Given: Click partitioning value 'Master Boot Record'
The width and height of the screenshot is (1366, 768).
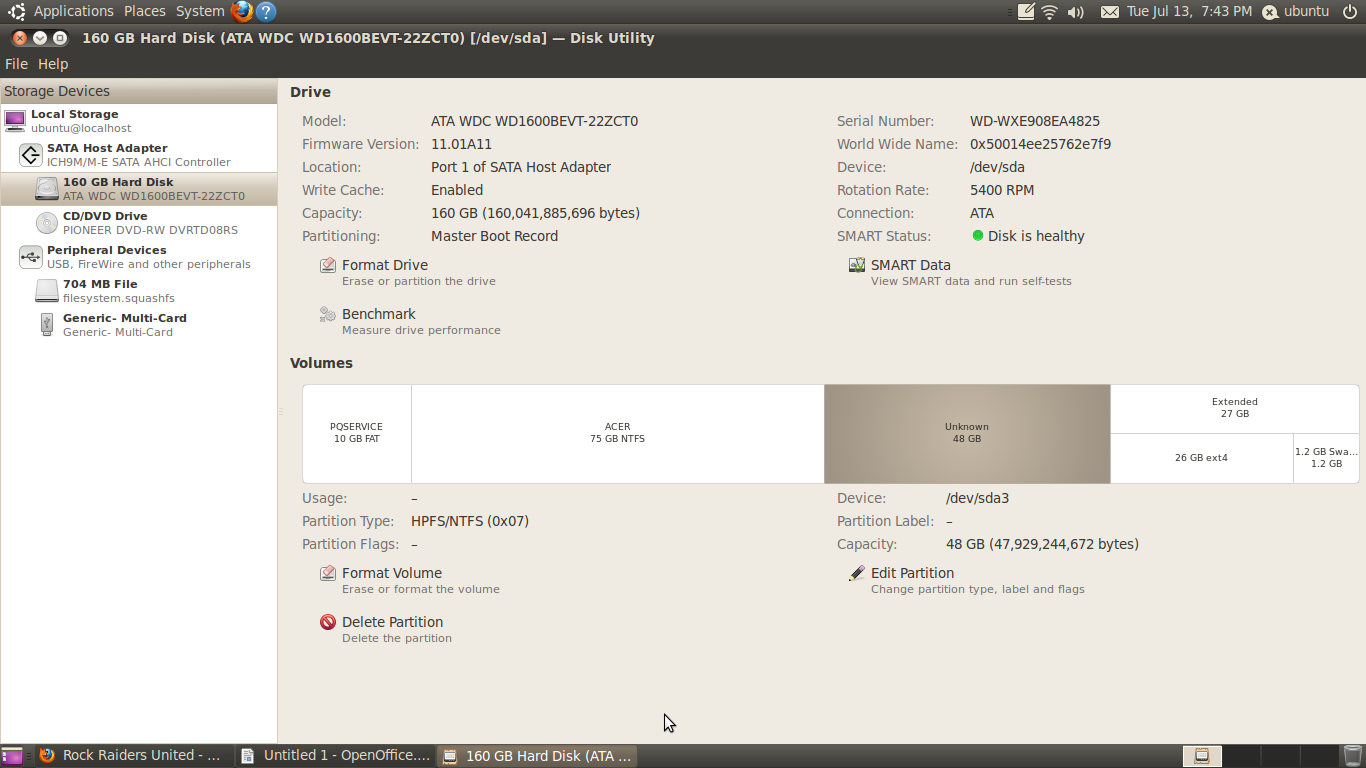Looking at the screenshot, I should pos(495,236).
